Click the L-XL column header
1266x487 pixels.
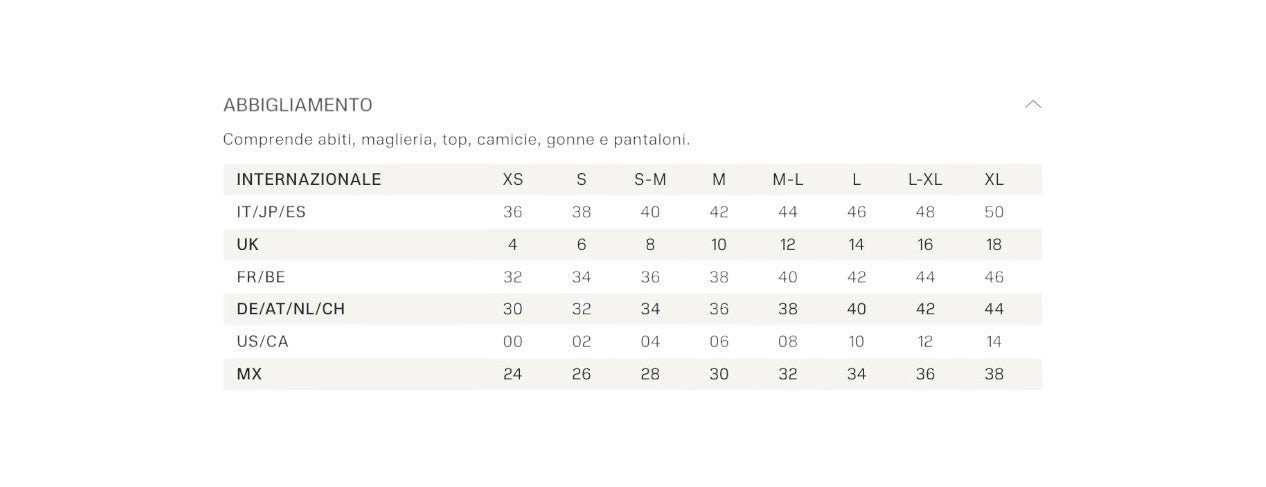925,180
